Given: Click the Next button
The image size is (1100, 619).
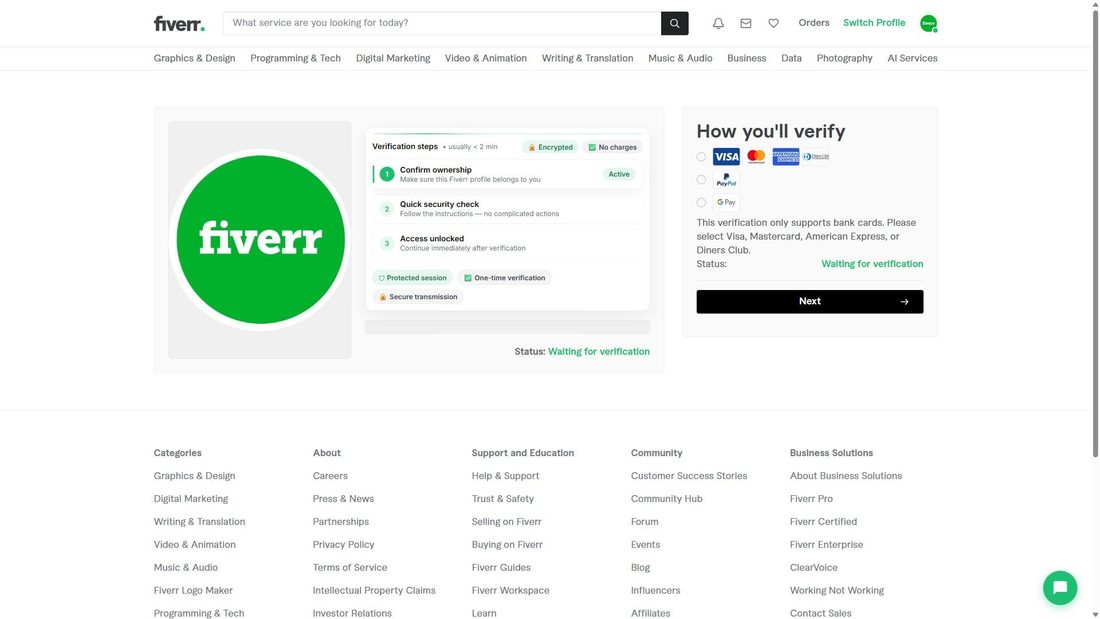Looking at the screenshot, I should (810, 301).
